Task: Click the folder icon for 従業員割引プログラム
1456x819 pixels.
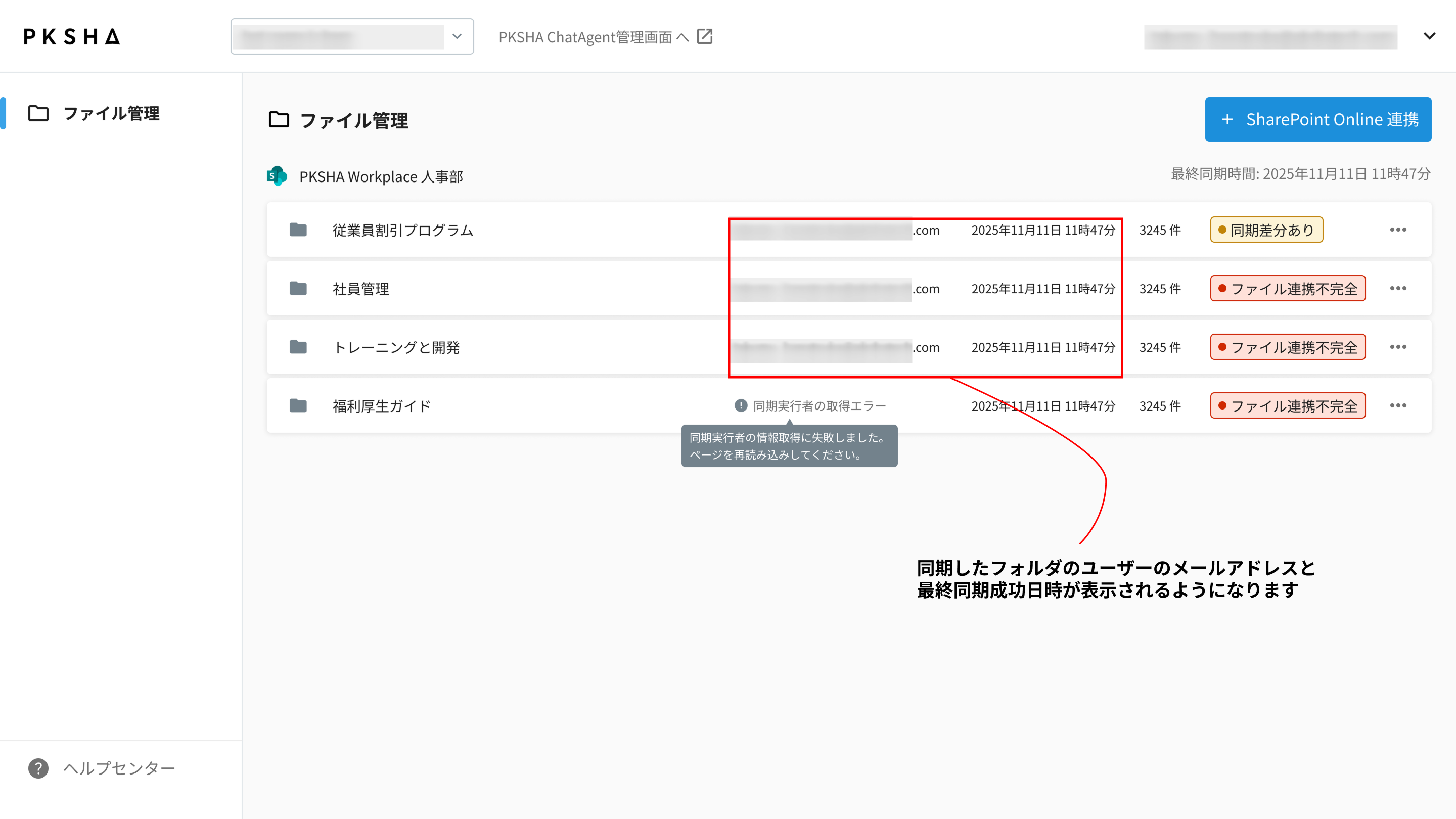Action: 298,230
